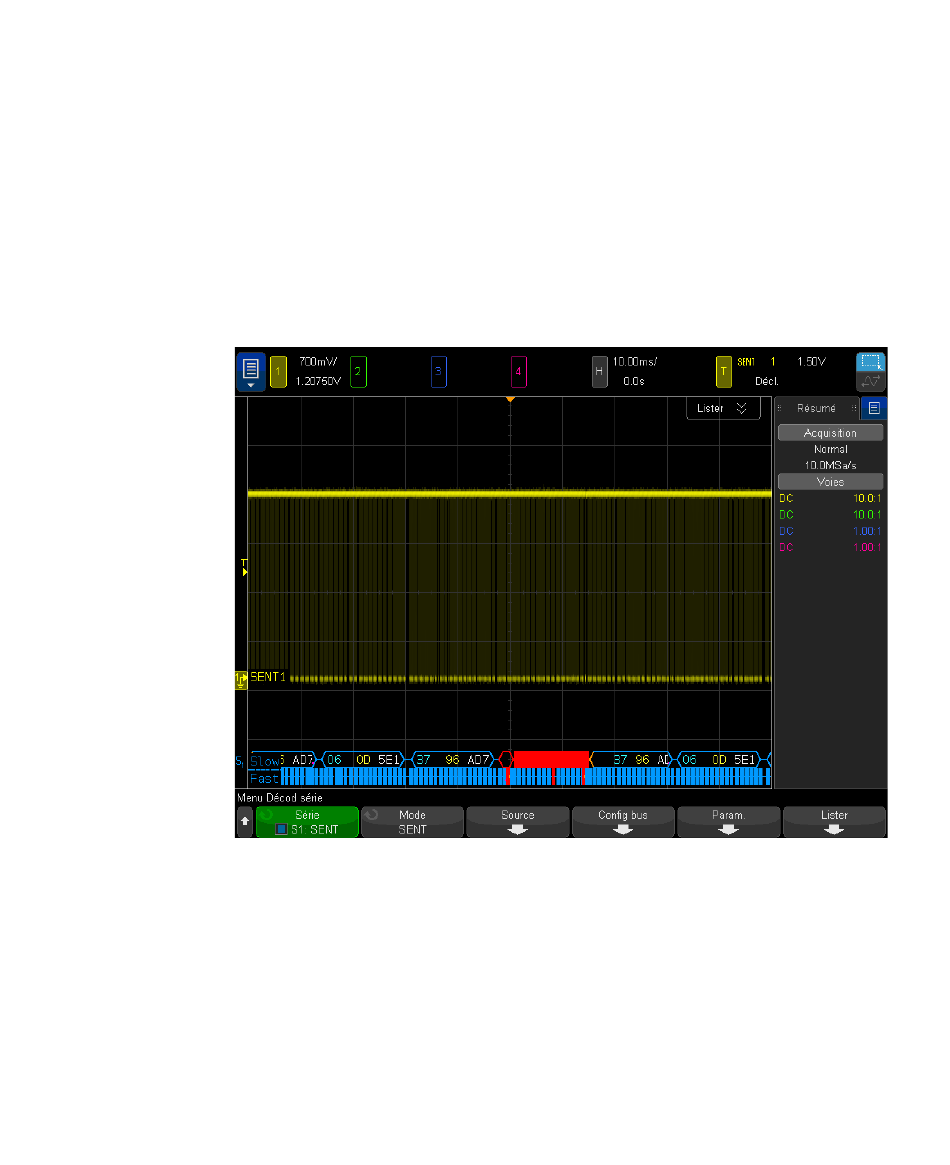Click the 10.00ms/ timebase value
Viewport: 950px width, 1165px height.
(x=634, y=362)
